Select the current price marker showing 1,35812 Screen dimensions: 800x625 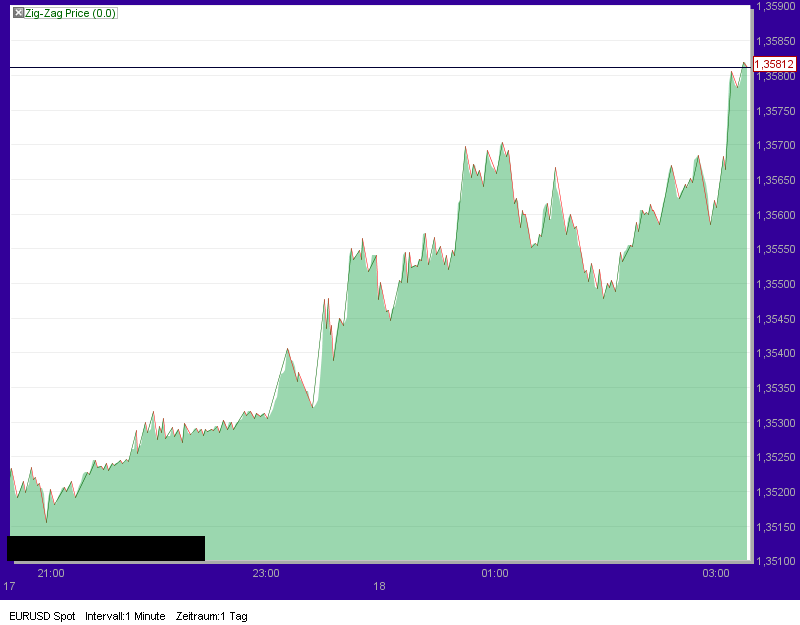pyautogui.click(x=773, y=62)
